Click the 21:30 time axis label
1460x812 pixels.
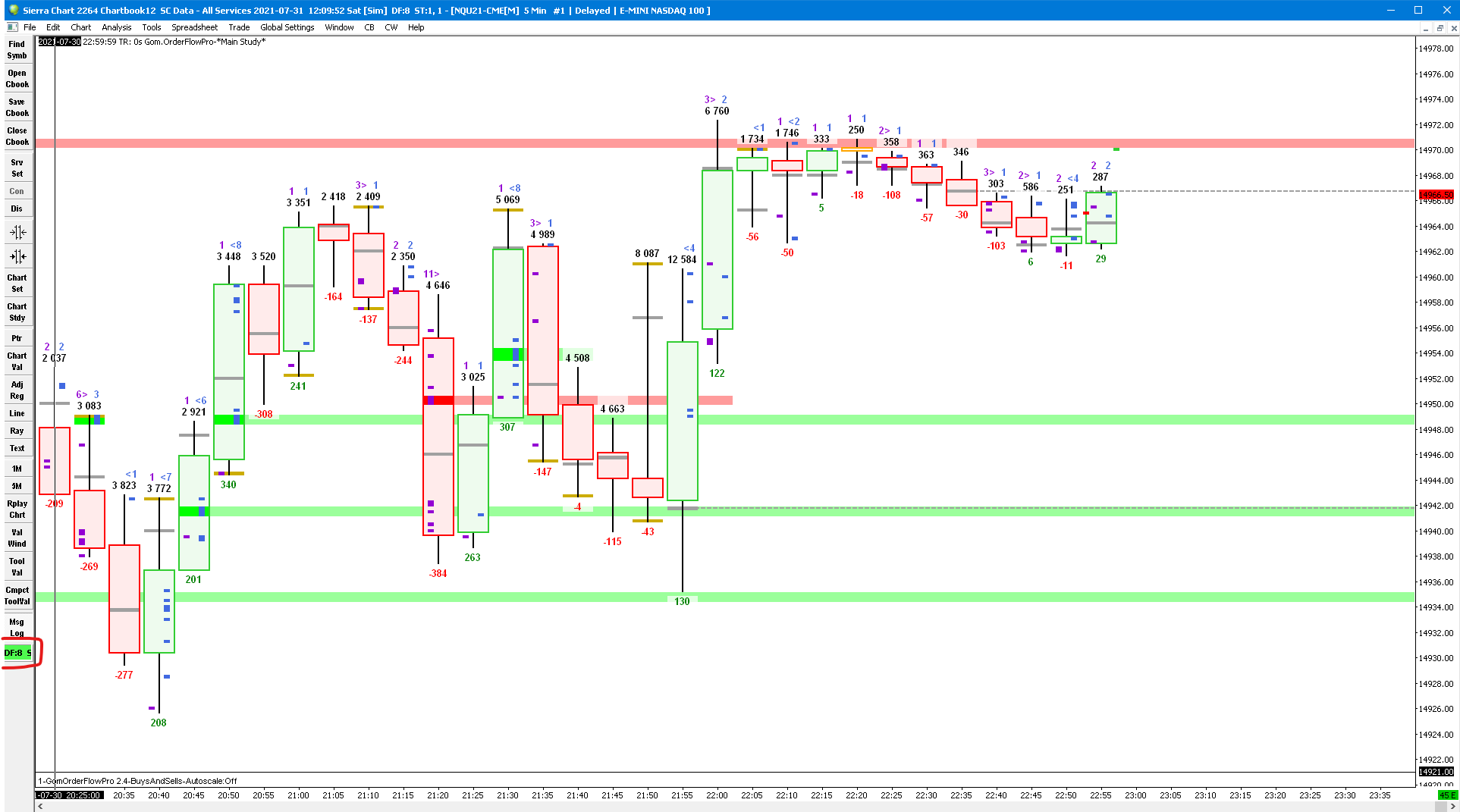[507, 795]
